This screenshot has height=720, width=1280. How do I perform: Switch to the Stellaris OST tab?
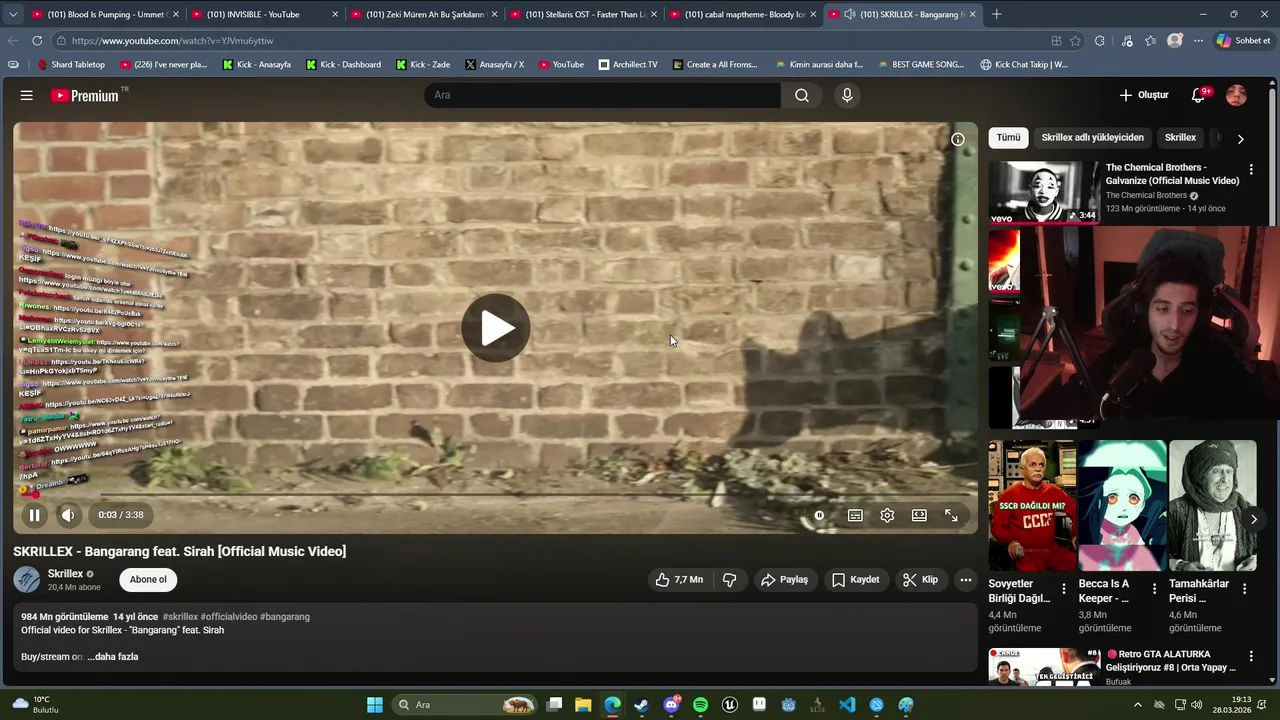(585, 14)
